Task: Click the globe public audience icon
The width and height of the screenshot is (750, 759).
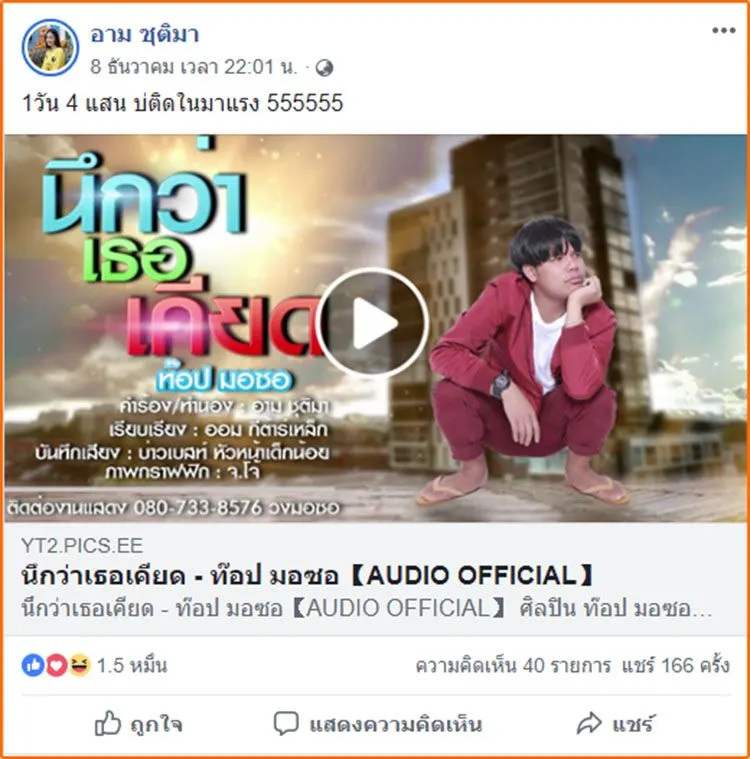Action: pos(324,68)
